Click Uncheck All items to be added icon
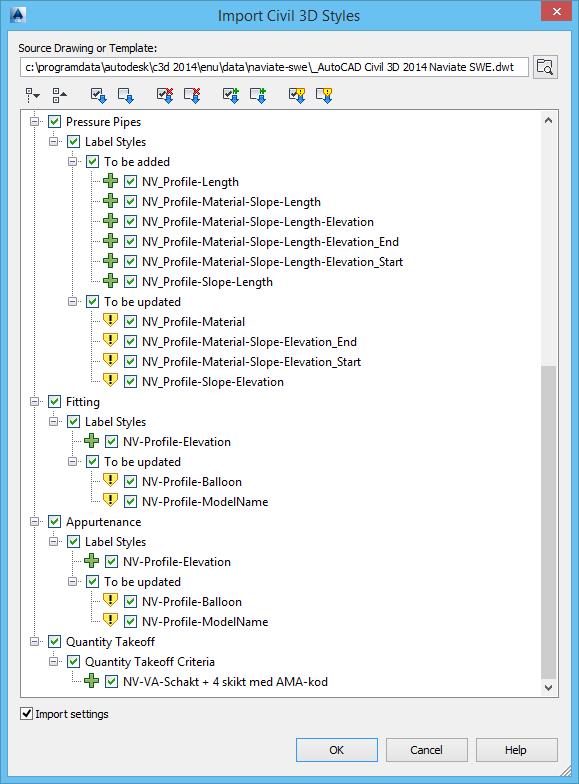Viewport: 579px width, 784px height. [x=258, y=95]
